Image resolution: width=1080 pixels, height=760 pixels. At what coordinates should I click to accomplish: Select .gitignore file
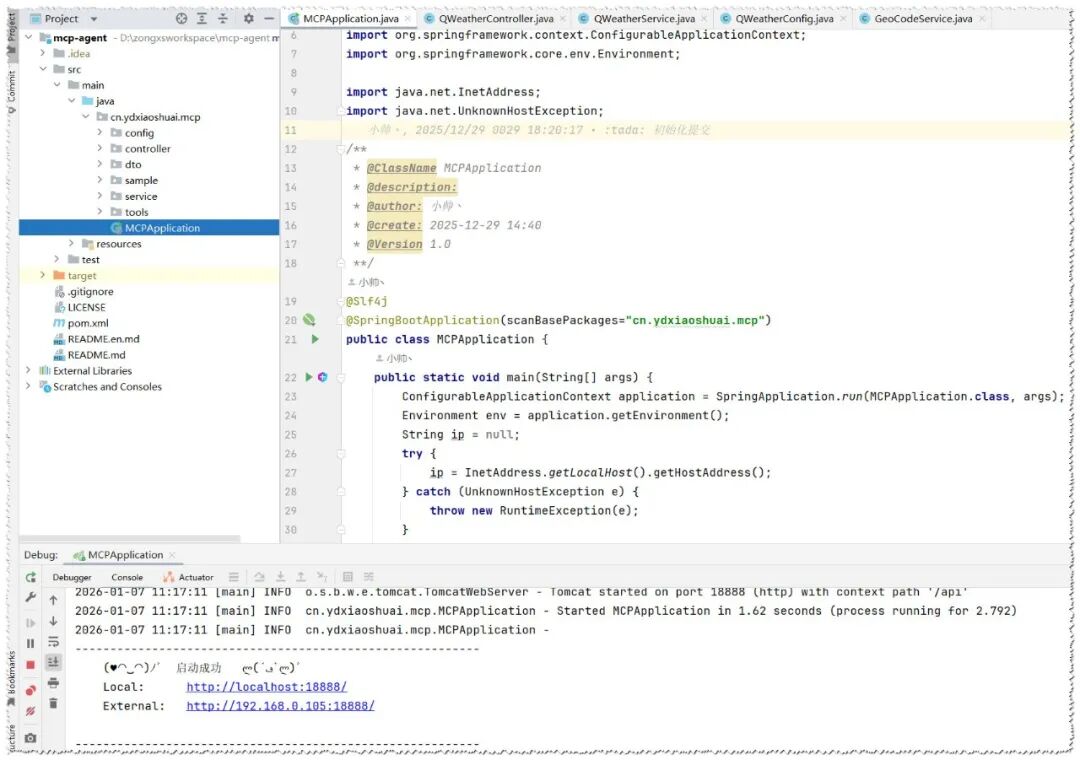(90, 291)
